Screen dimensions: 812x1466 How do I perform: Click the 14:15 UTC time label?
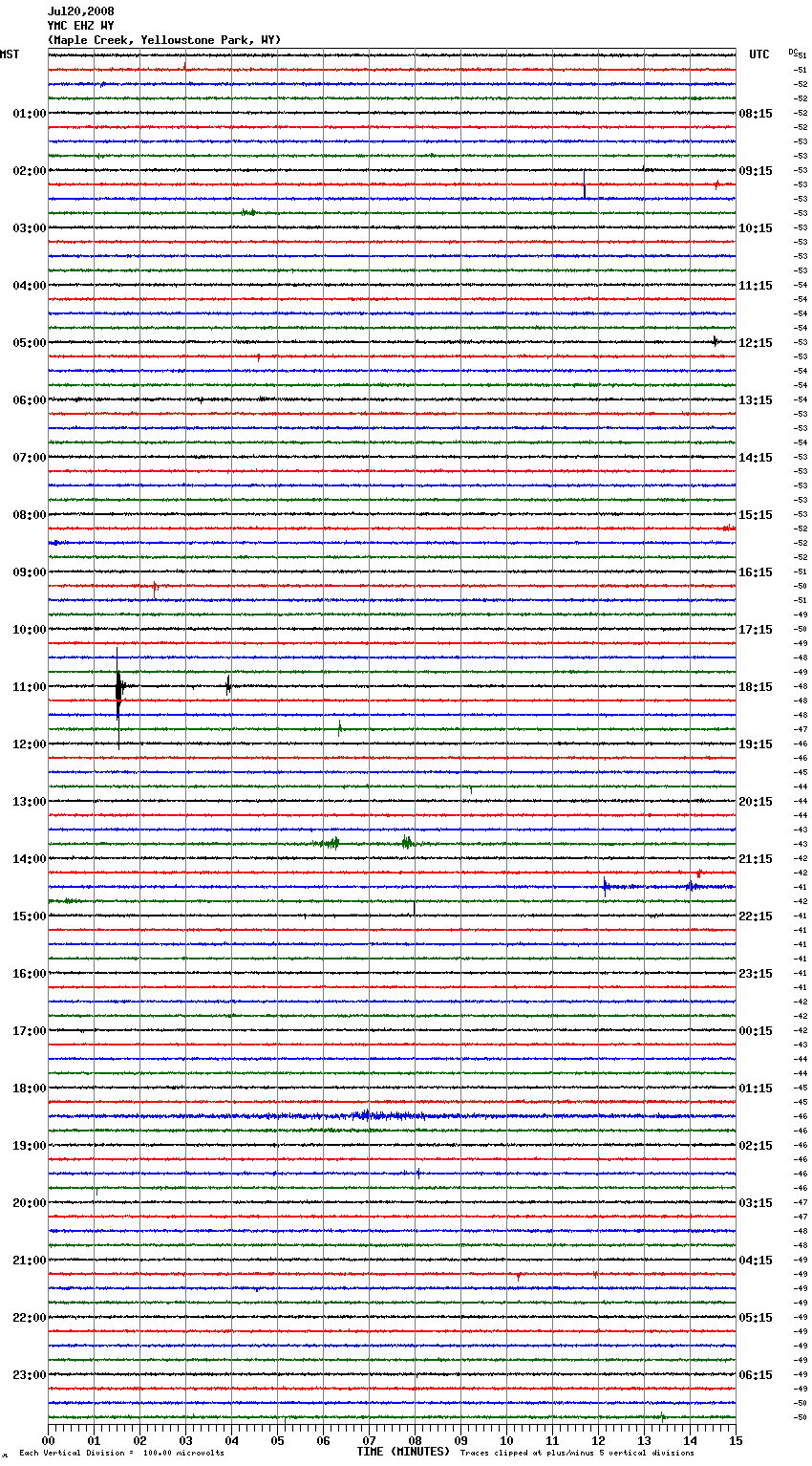coord(756,458)
